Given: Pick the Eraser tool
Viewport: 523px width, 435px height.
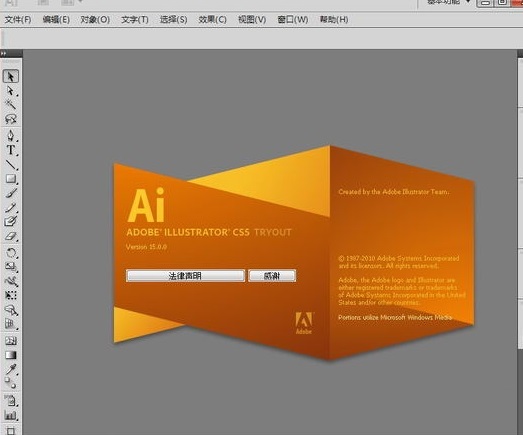Looking at the screenshot, I should (x=11, y=236).
